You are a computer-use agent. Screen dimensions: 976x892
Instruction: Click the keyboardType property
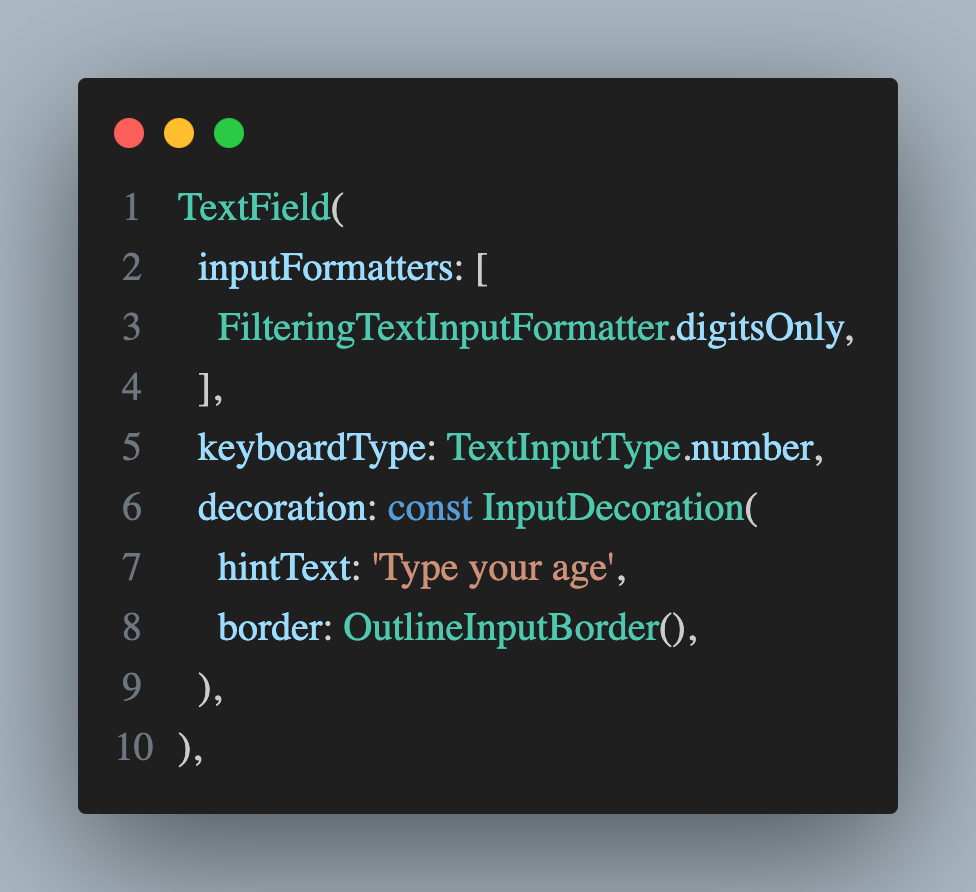(x=312, y=447)
